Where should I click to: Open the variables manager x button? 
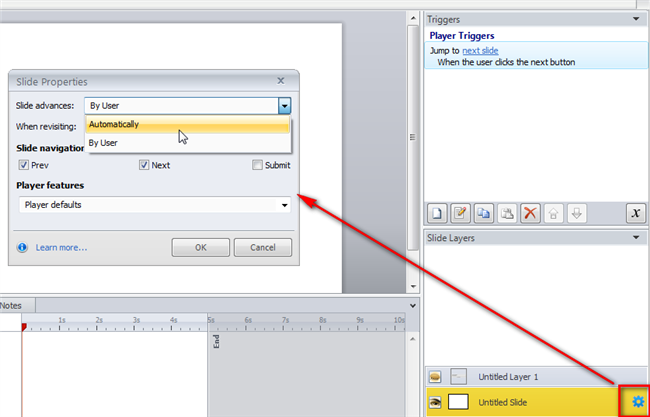tap(635, 213)
